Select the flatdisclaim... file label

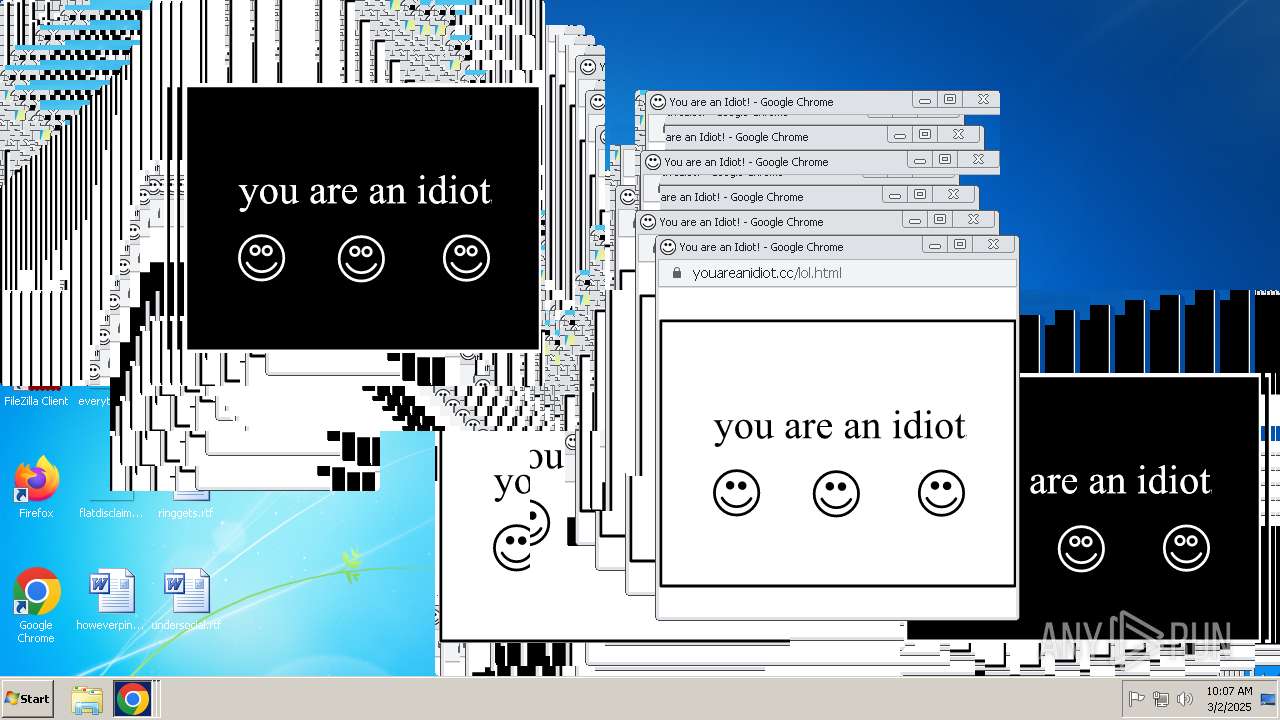tap(111, 513)
